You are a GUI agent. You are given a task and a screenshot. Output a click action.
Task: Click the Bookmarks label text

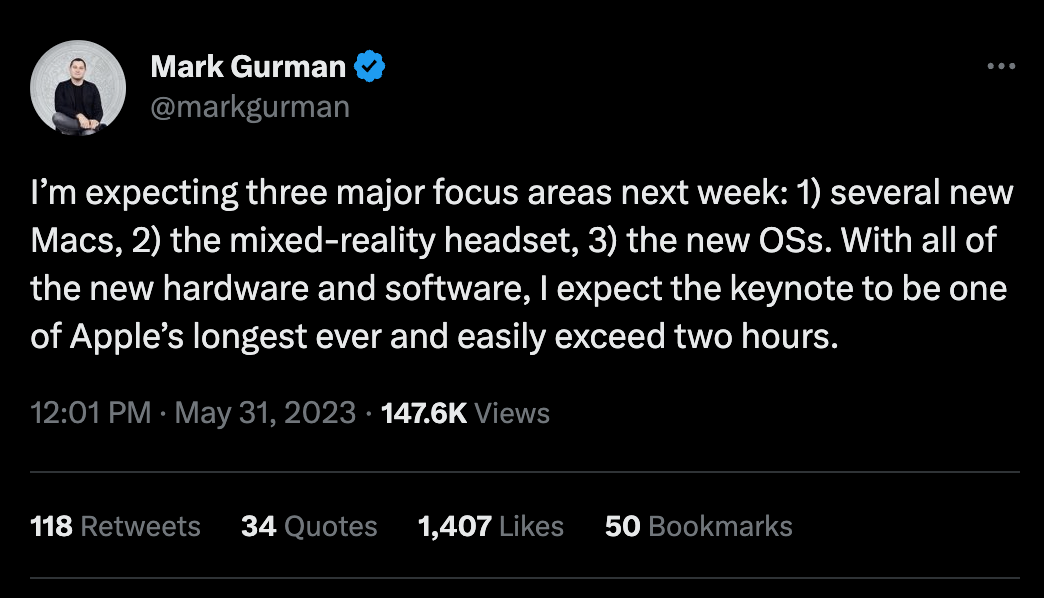[x=720, y=526]
